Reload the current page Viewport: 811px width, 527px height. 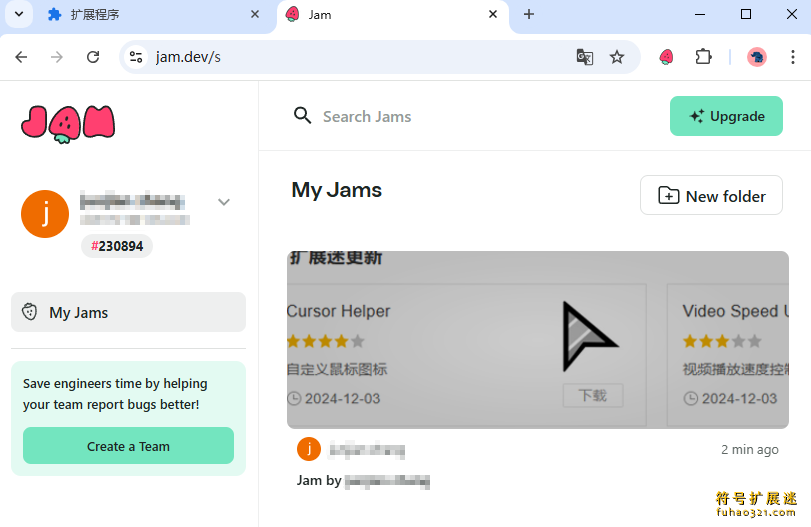93,57
